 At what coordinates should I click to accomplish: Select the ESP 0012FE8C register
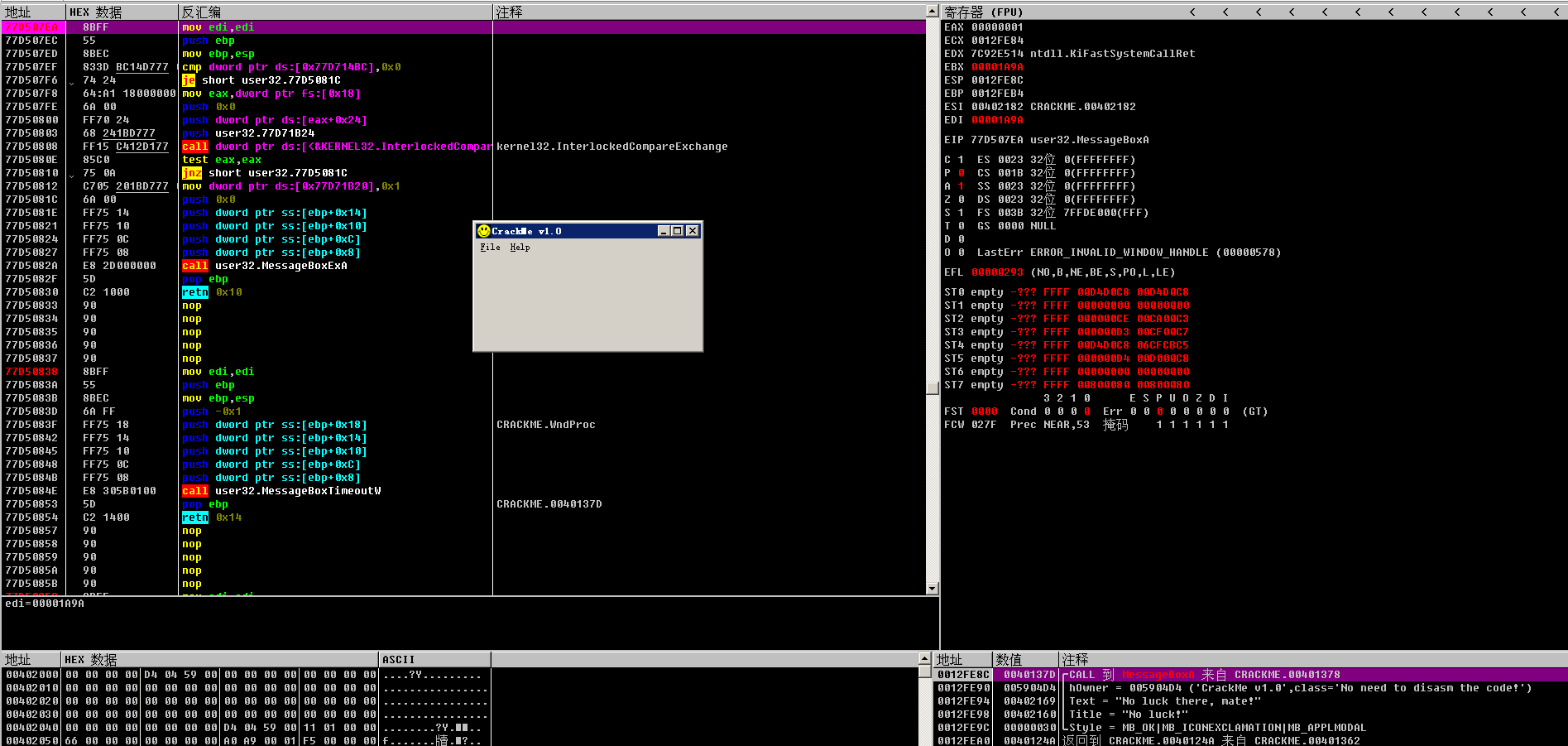[984, 80]
